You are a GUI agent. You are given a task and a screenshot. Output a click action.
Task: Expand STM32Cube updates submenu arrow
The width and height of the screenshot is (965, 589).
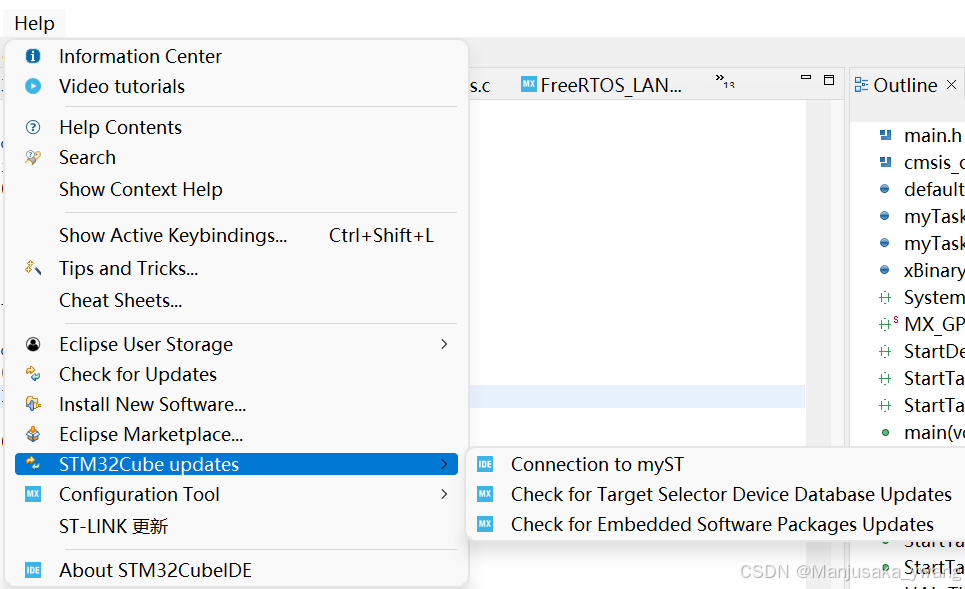pos(444,464)
